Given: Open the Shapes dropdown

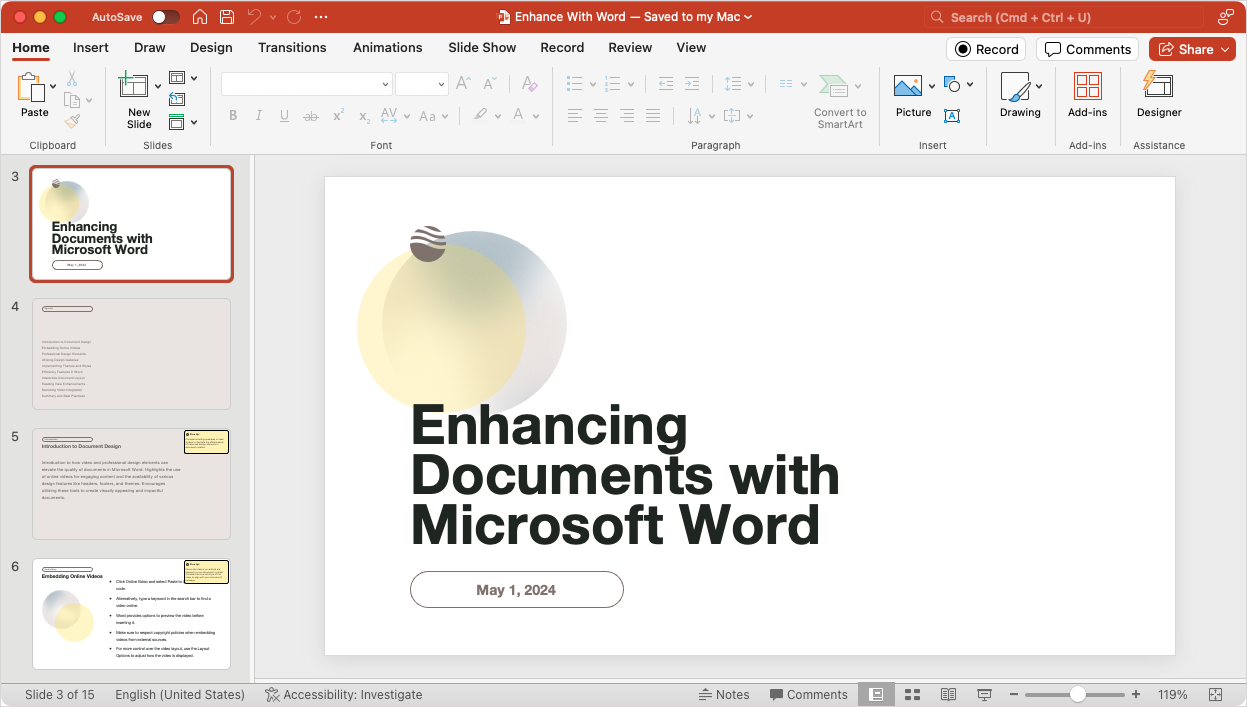Looking at the screenshot, I should [x=958, y=84].
